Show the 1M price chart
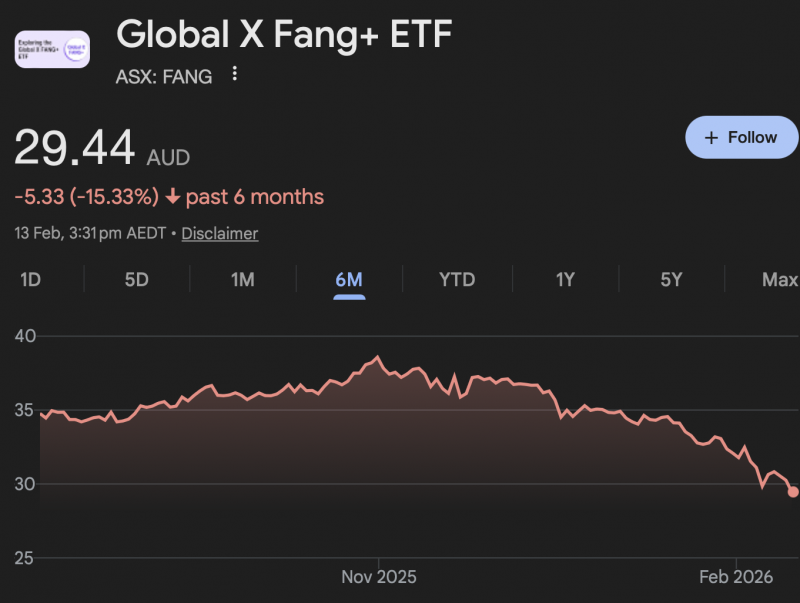Viewport: 800px width, 603px height. 242,279
